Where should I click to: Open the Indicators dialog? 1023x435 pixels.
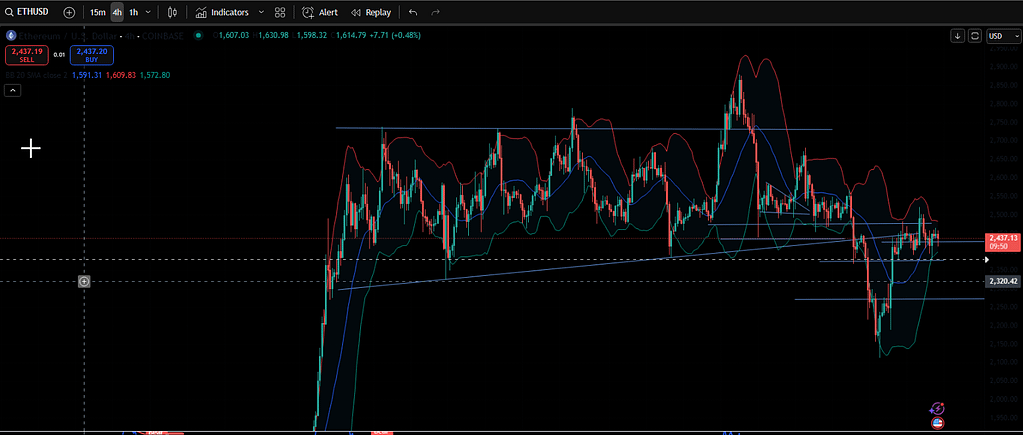click(222, 12)
